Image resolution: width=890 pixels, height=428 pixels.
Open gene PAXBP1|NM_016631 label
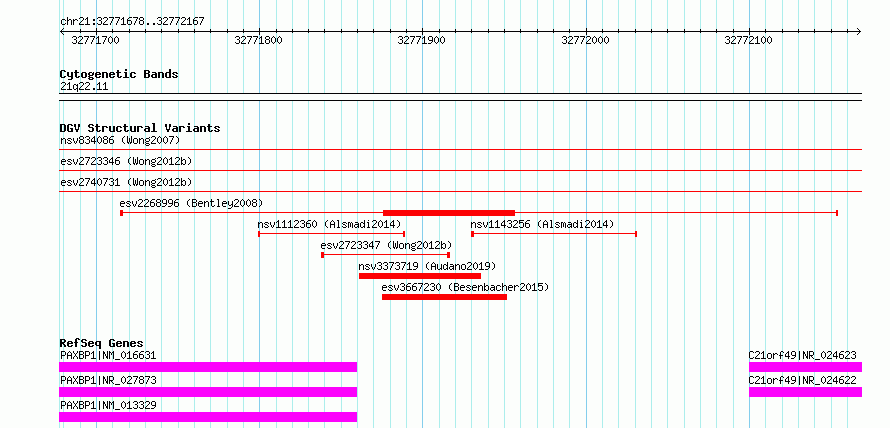click(x=108, y=356)
